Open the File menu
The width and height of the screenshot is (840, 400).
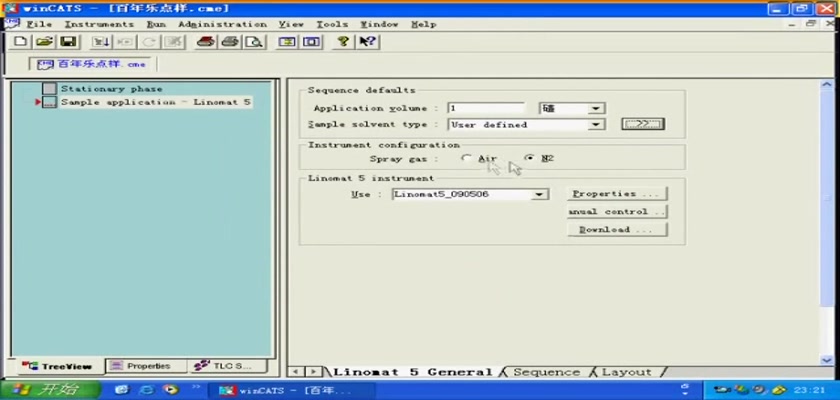click(39, 24)
